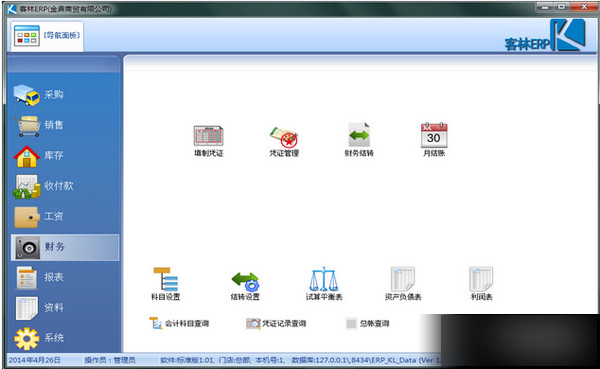600x369 pixels.
Task: Open 试算平衡表 trial balance scales icon
Action: [x=324, y=284]
